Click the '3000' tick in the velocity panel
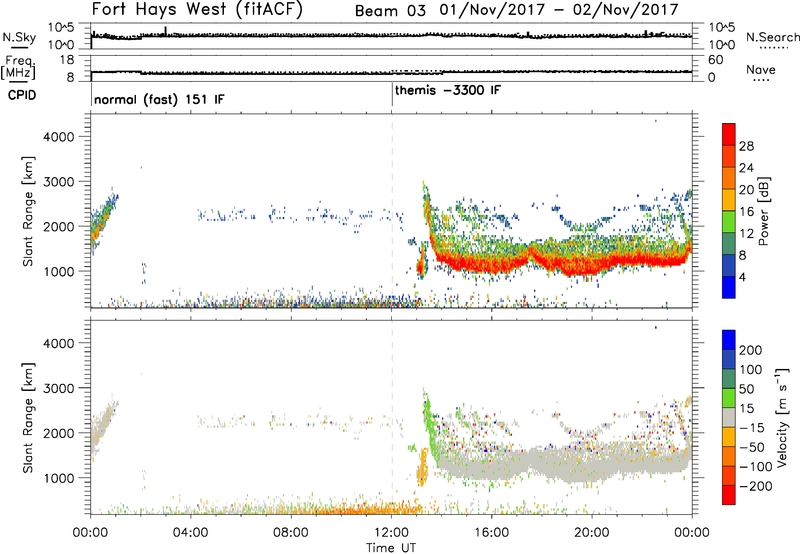Screen dimensions: 800x554 [x=59, y=388]
